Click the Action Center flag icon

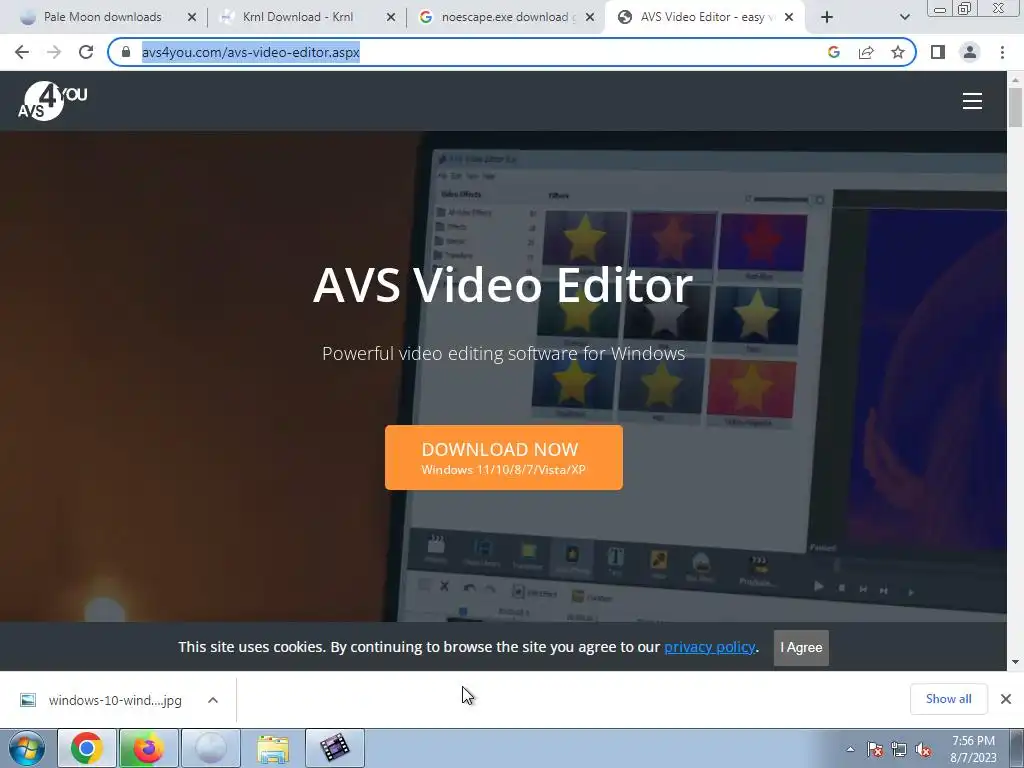click(875, 749)
